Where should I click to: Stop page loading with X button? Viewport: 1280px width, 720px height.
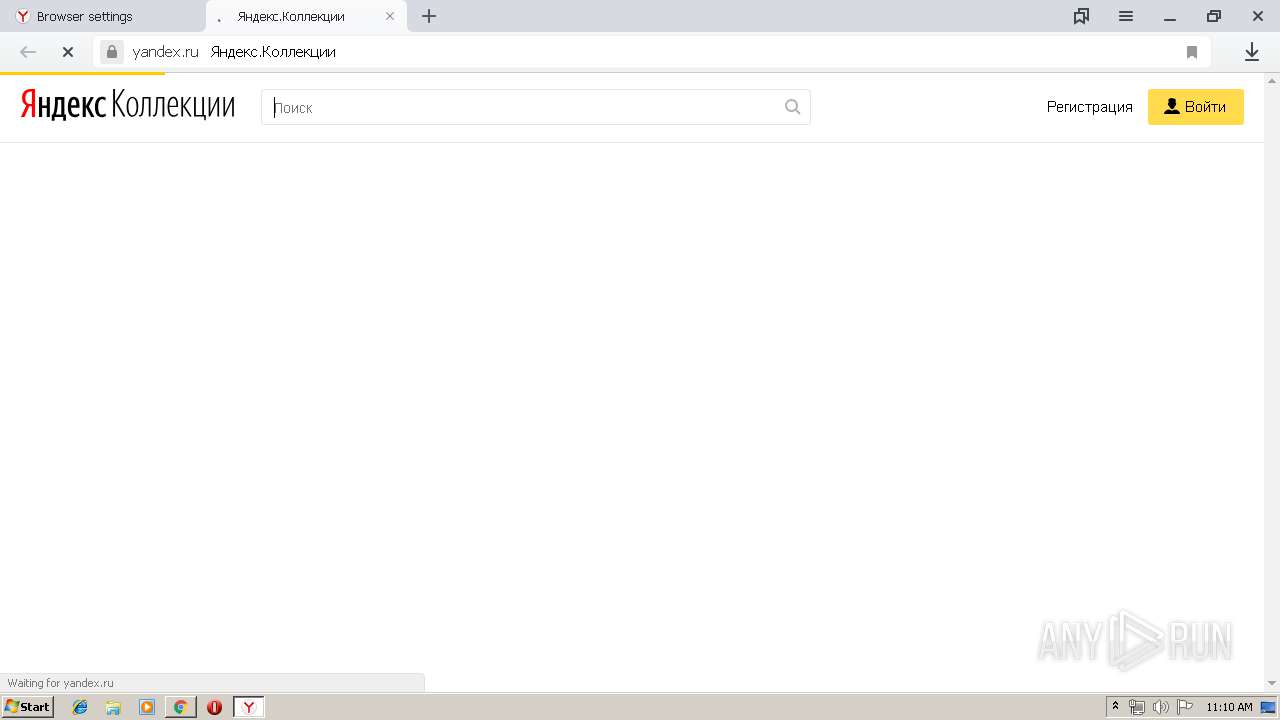[x=68, y=52]
